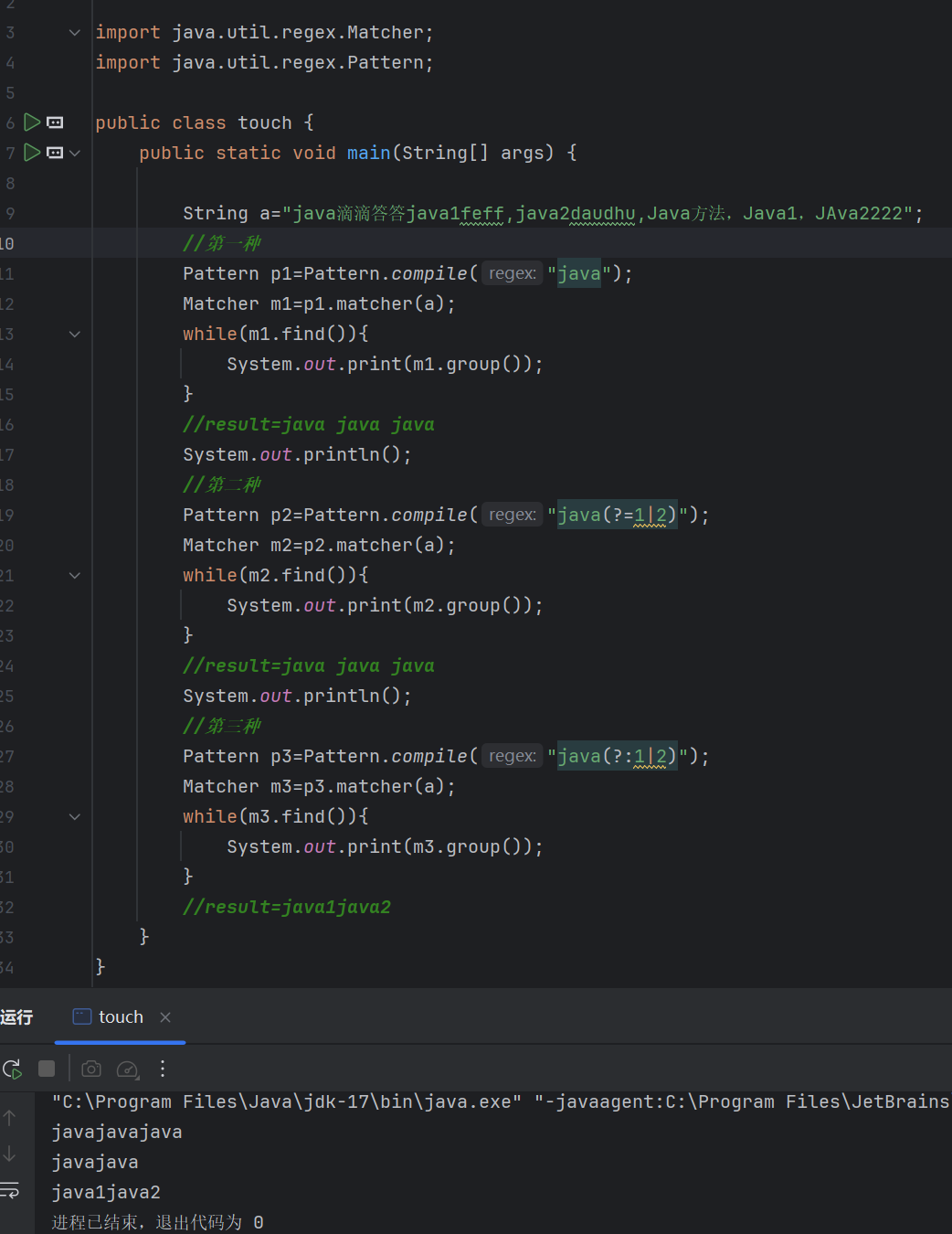This screenshot has height=1234, width=952.
Task: Click the //第三种 comment line
Action: click(x=222, y=726)
